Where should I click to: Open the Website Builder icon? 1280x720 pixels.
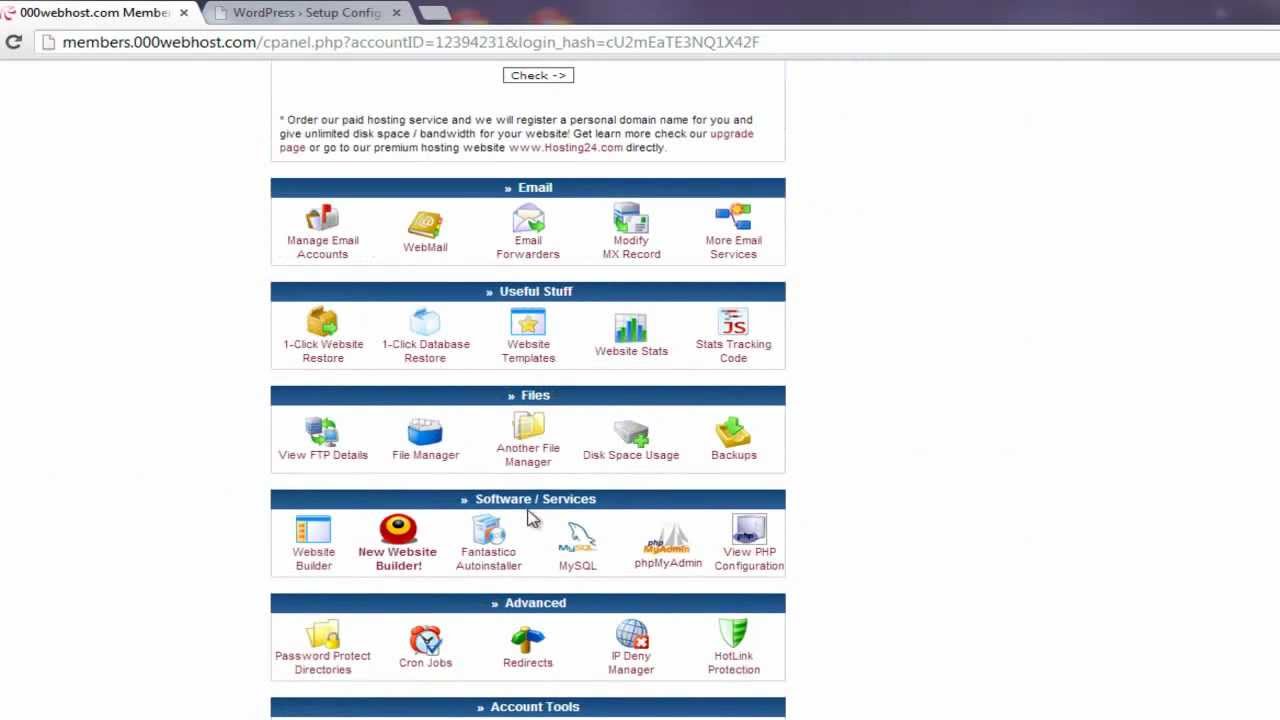[313, 529]
